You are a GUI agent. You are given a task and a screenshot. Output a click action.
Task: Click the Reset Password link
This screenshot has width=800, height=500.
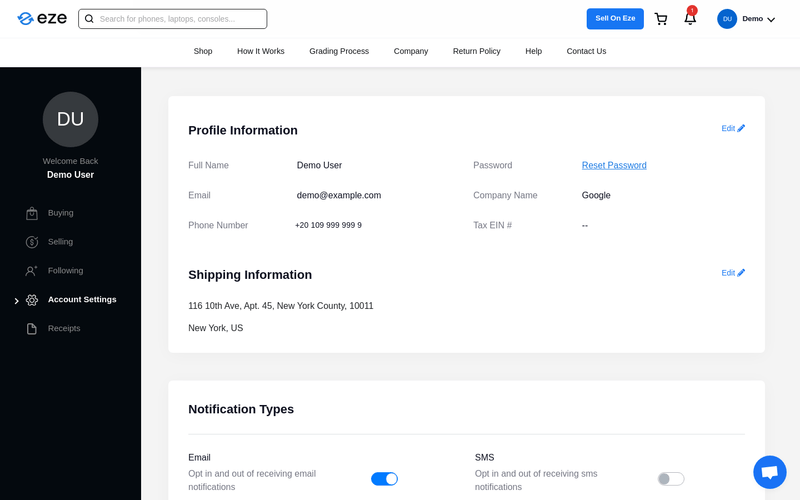(614, 166)
